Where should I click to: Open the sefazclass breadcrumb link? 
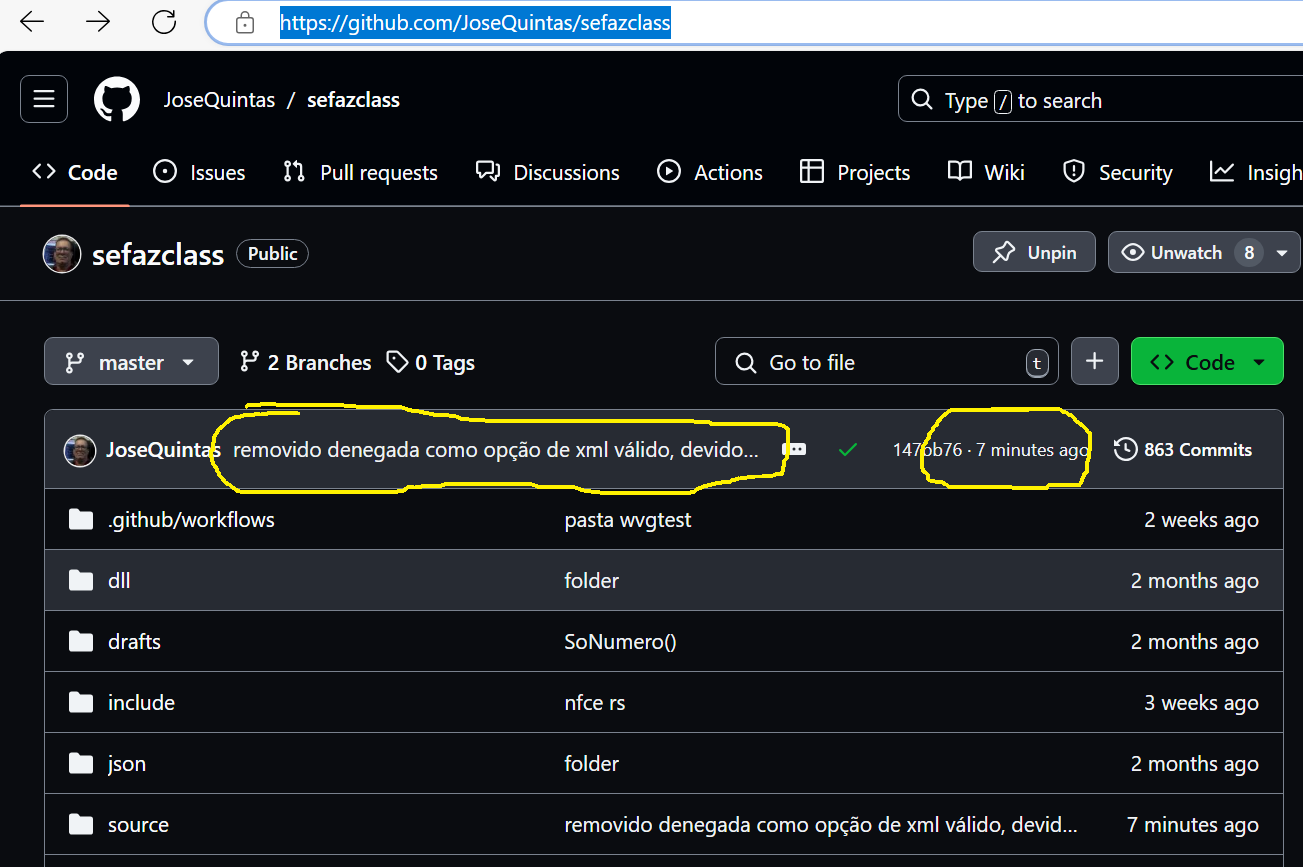click(x=353, y=100)
